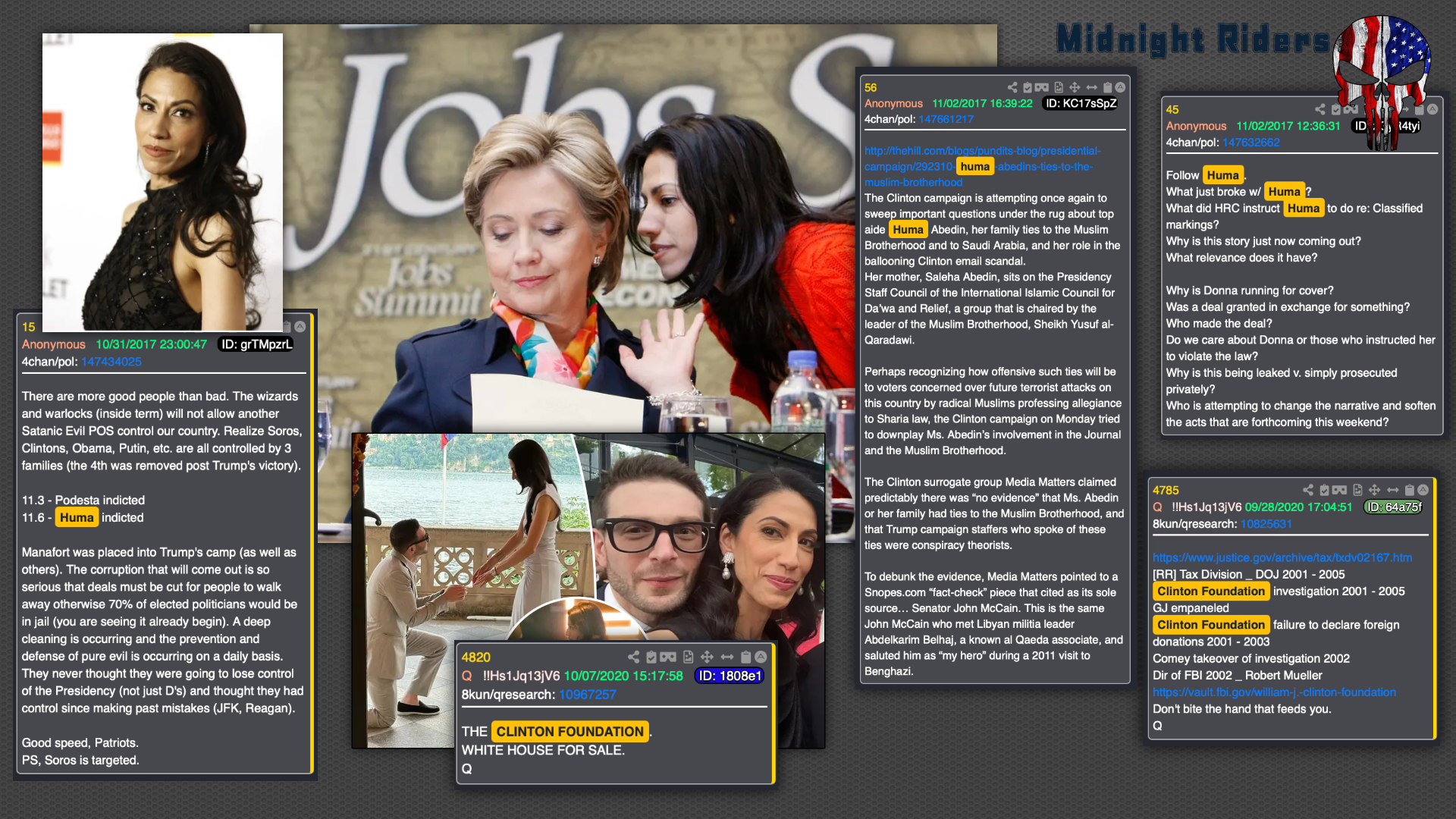This screenshot has width=1456, height=819.
Task: Click the image file icon on post 56
Action: 1059,87
